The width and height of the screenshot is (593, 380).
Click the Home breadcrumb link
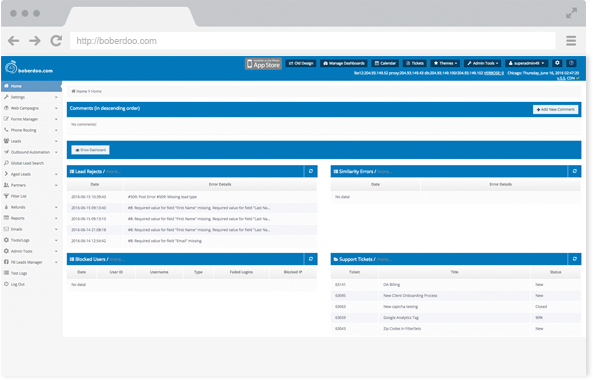click(x=79, y=91)
